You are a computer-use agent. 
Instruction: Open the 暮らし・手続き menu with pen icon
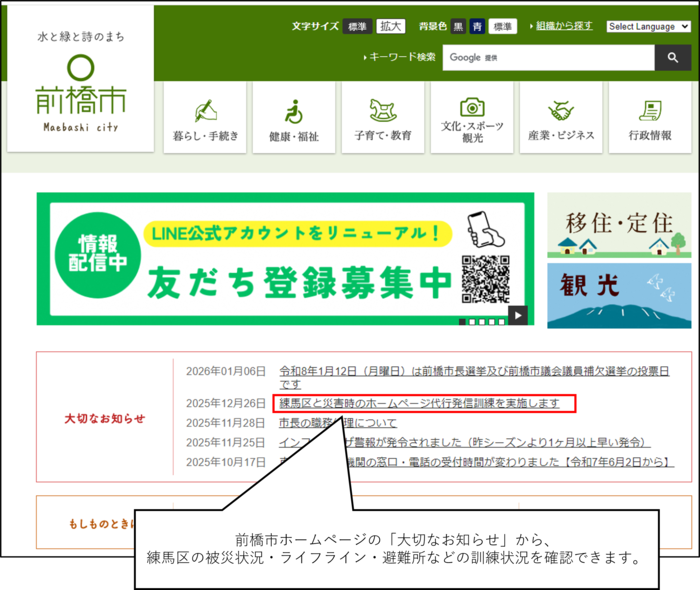pos(205,118)
